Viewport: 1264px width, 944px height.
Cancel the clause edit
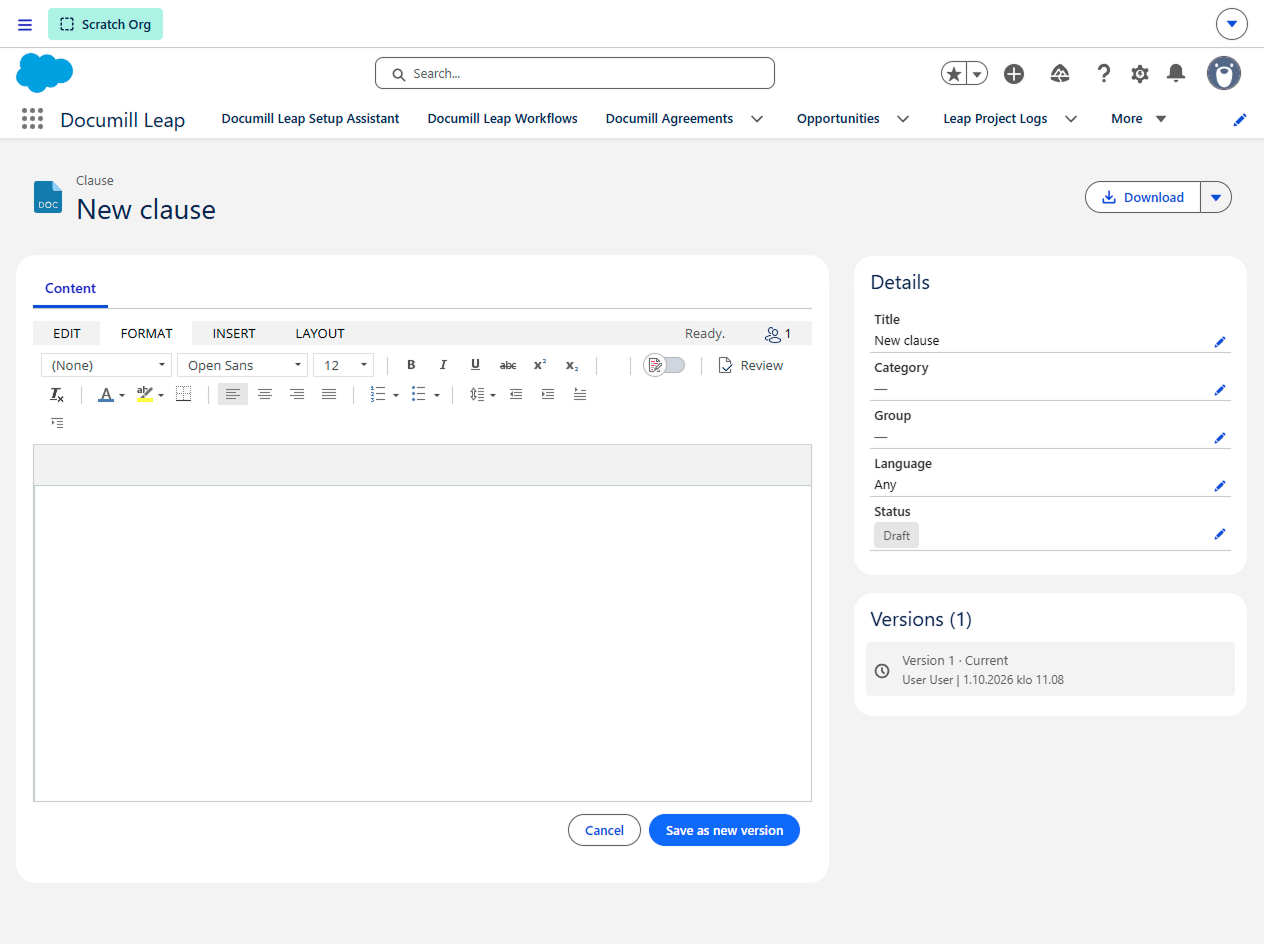(x=604, y=830)
